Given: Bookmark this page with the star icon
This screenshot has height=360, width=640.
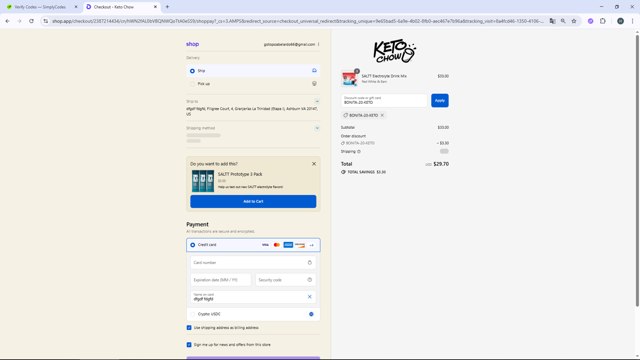Looking at the screenshot, I should 574,21.
